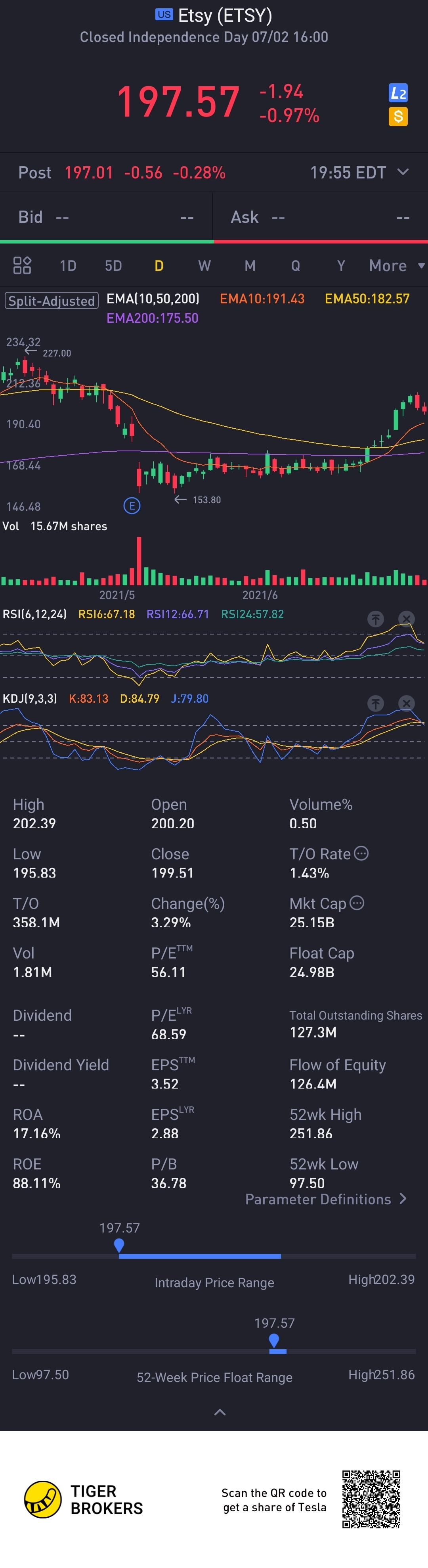Viewport: 428px width, 1568px height.
Task: Tap the 52-week price range marker
Action: (274, 1340)
